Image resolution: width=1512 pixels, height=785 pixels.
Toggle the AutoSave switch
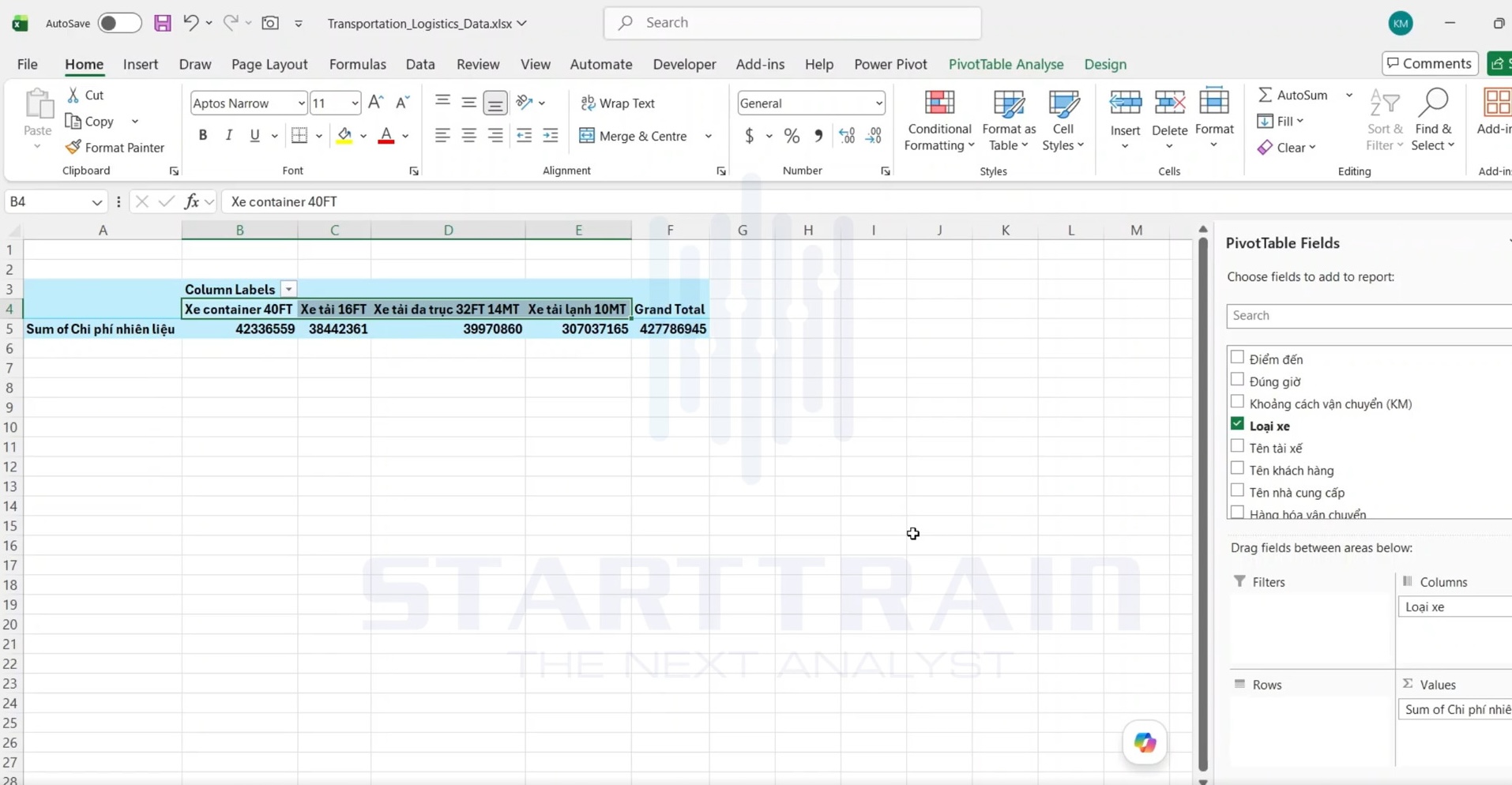click(119, 23)
